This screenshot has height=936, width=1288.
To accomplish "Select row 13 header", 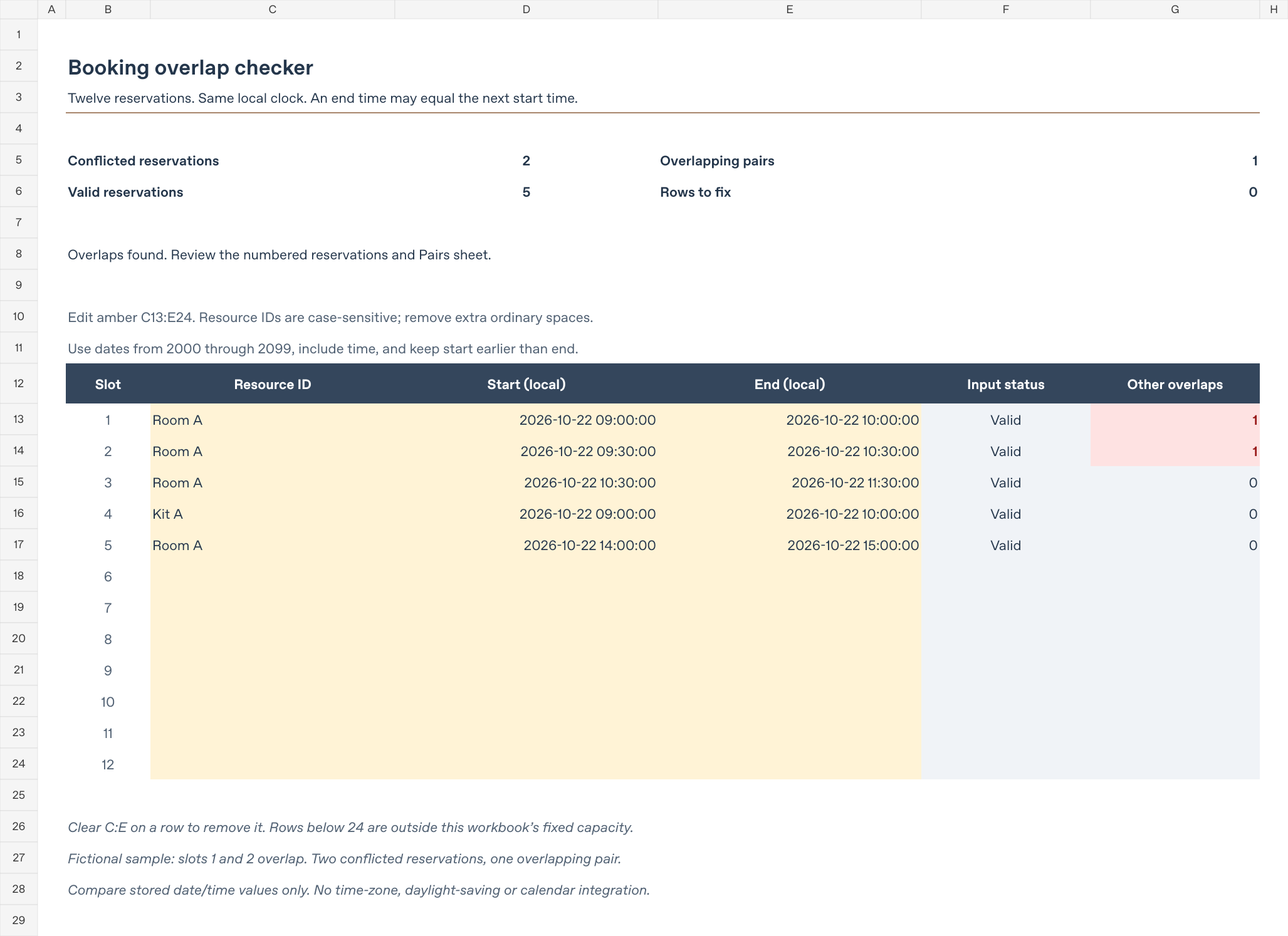I will click(x=19, y=419).
